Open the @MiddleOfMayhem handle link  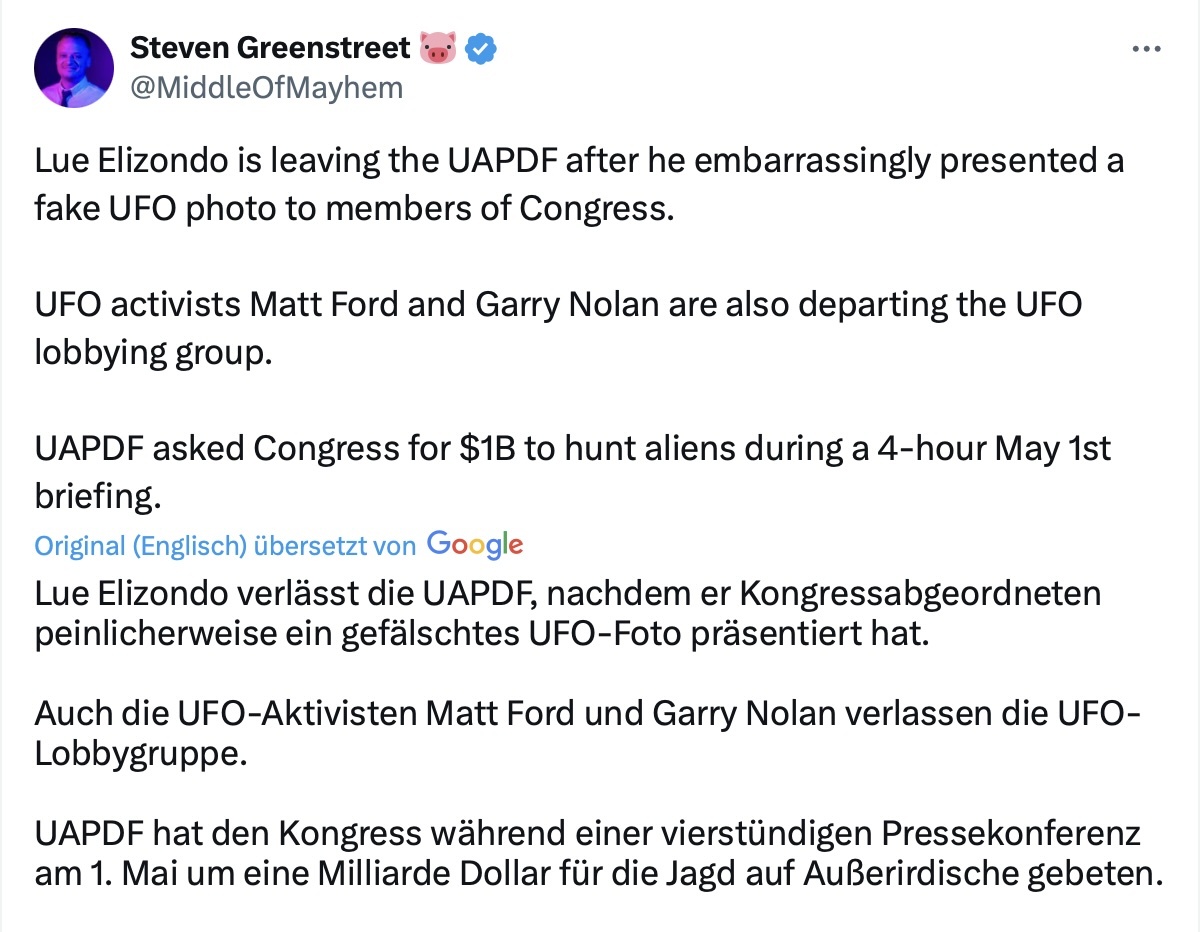tap(266, 88)
